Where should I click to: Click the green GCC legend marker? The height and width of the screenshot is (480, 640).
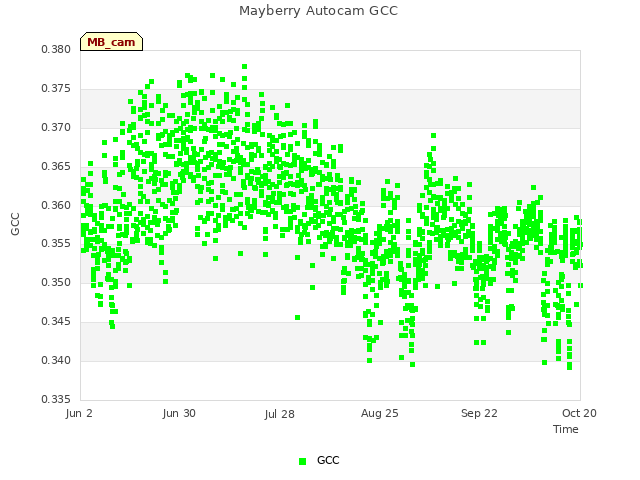coord(302,461)
